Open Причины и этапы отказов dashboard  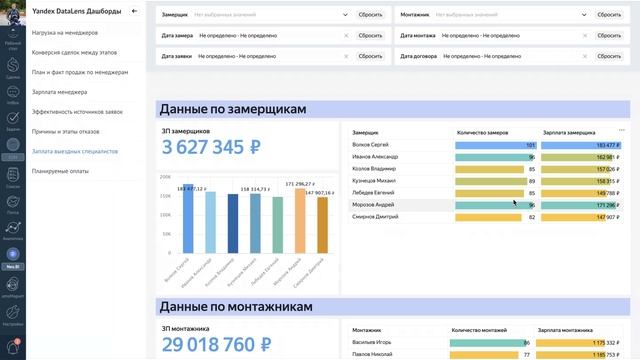(x=66, y=132)
